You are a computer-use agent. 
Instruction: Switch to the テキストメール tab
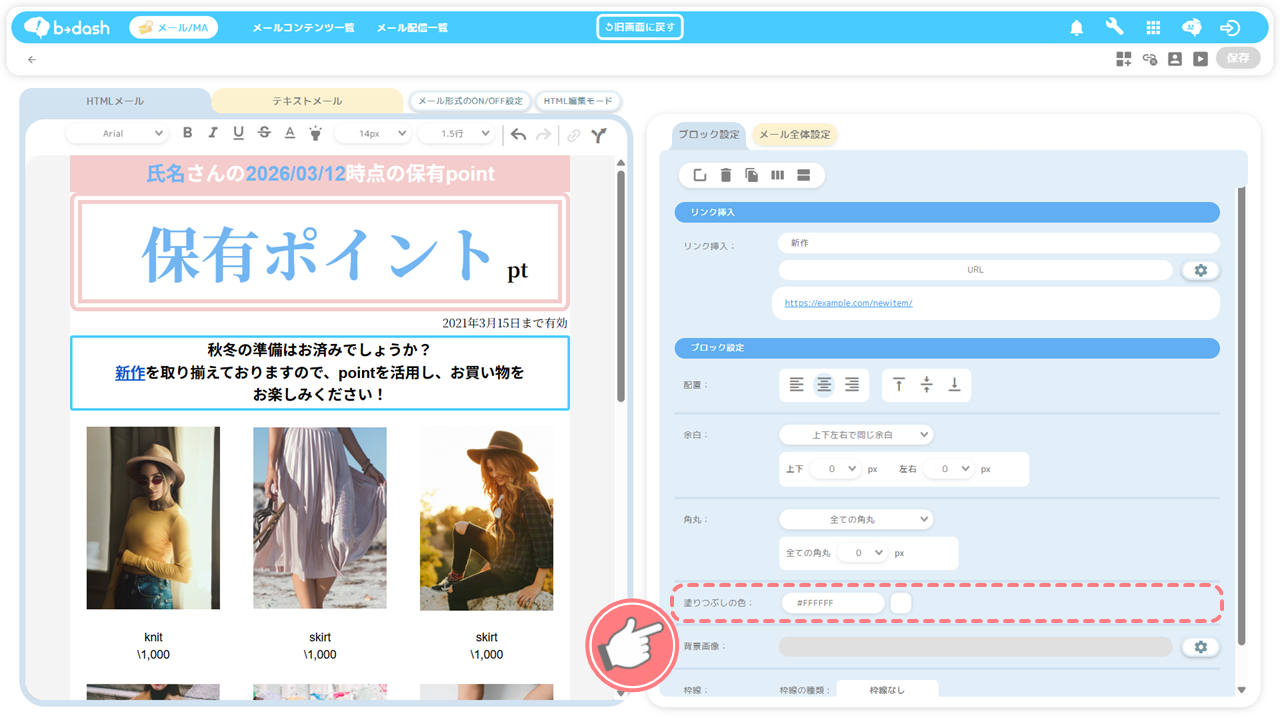point(307,101)
